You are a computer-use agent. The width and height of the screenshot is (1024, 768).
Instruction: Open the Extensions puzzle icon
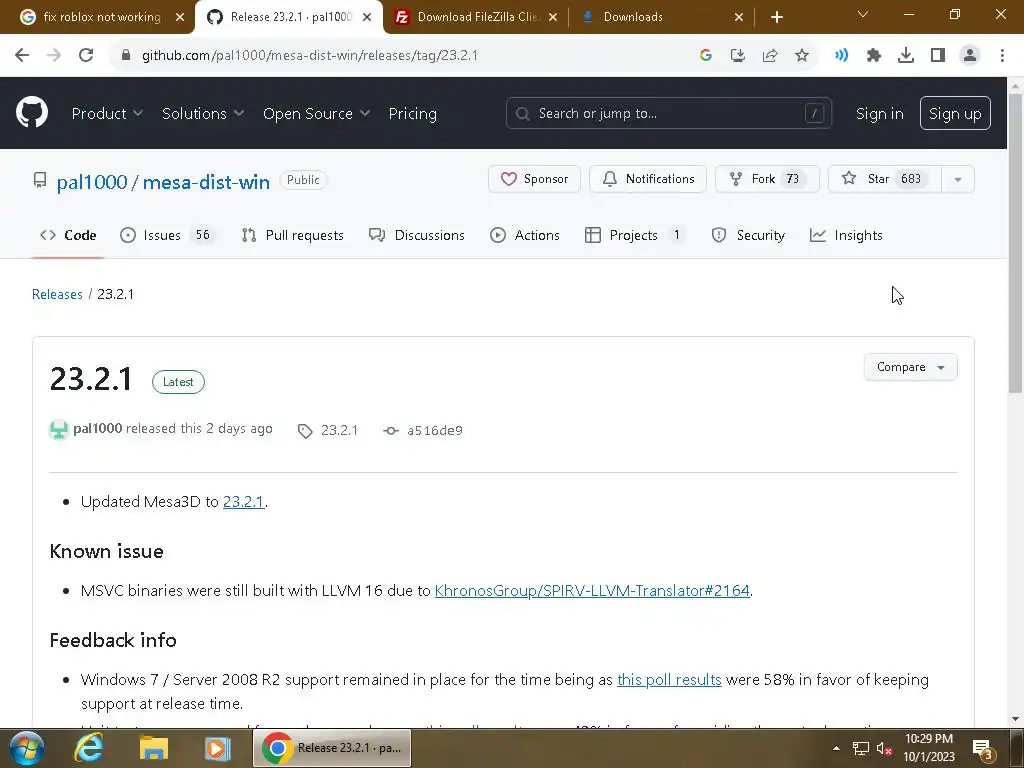(x=874, y=56)
